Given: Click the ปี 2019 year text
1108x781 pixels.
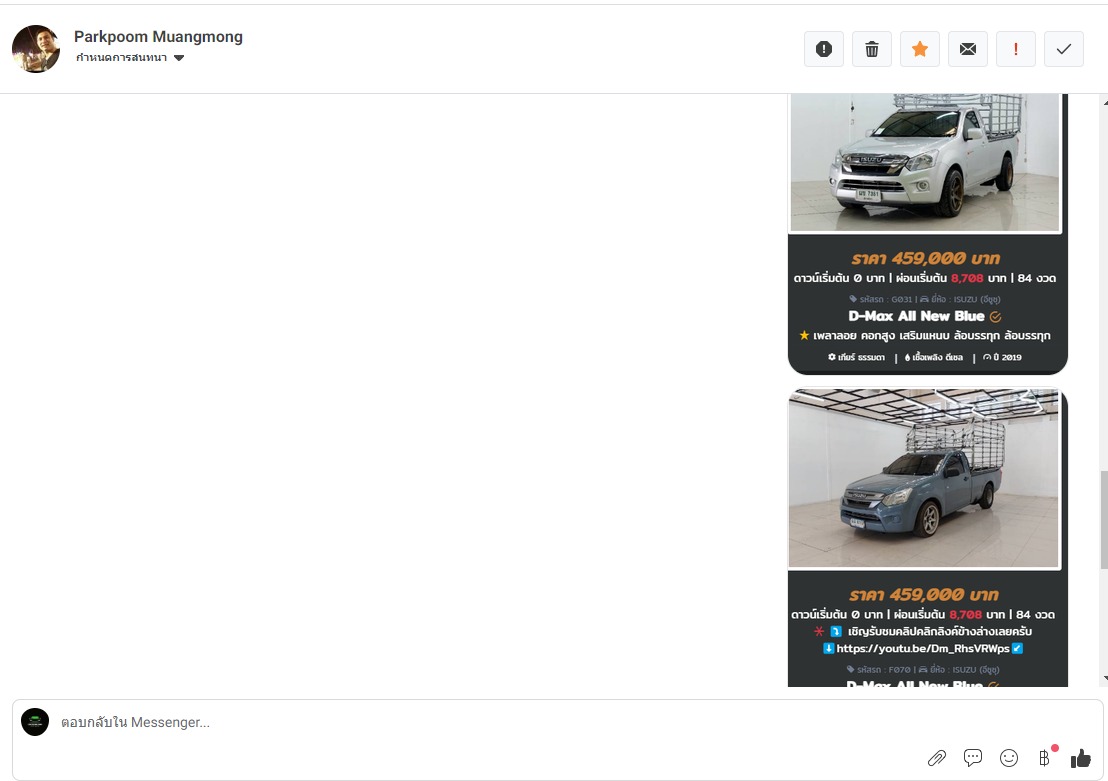Looking at the screenshot, I should pyautogui.click(x=1007, y=357).
